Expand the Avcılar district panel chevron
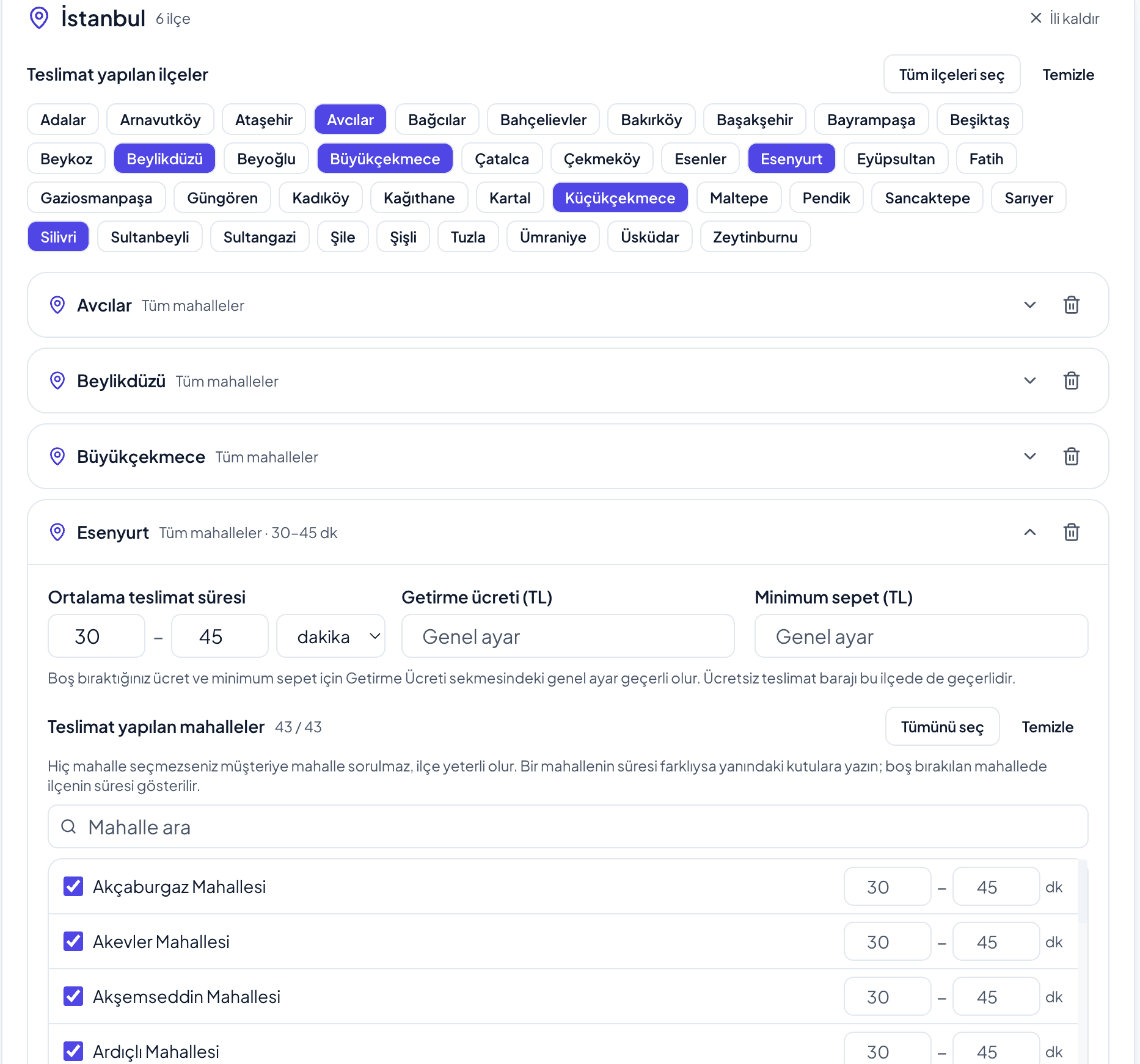 coord(1029,305)
